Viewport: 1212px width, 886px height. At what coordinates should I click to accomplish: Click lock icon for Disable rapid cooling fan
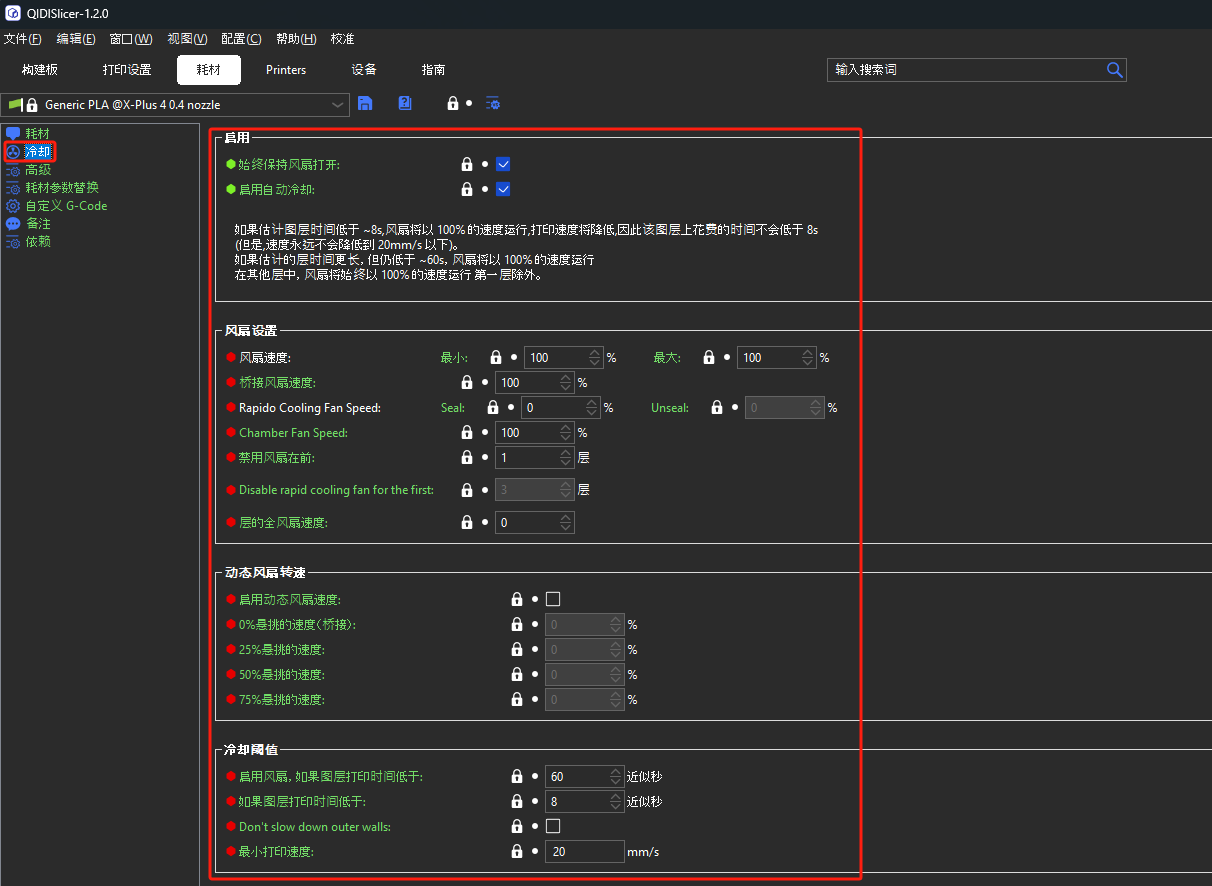466,490
